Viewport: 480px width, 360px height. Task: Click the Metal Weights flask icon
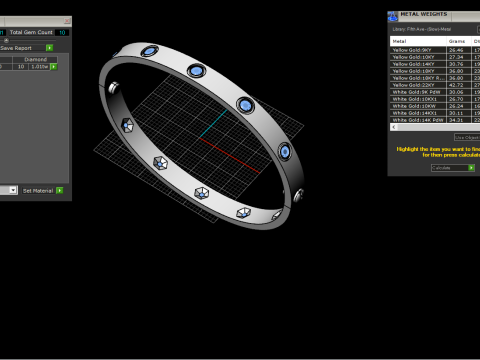click(x=393, y=16)
